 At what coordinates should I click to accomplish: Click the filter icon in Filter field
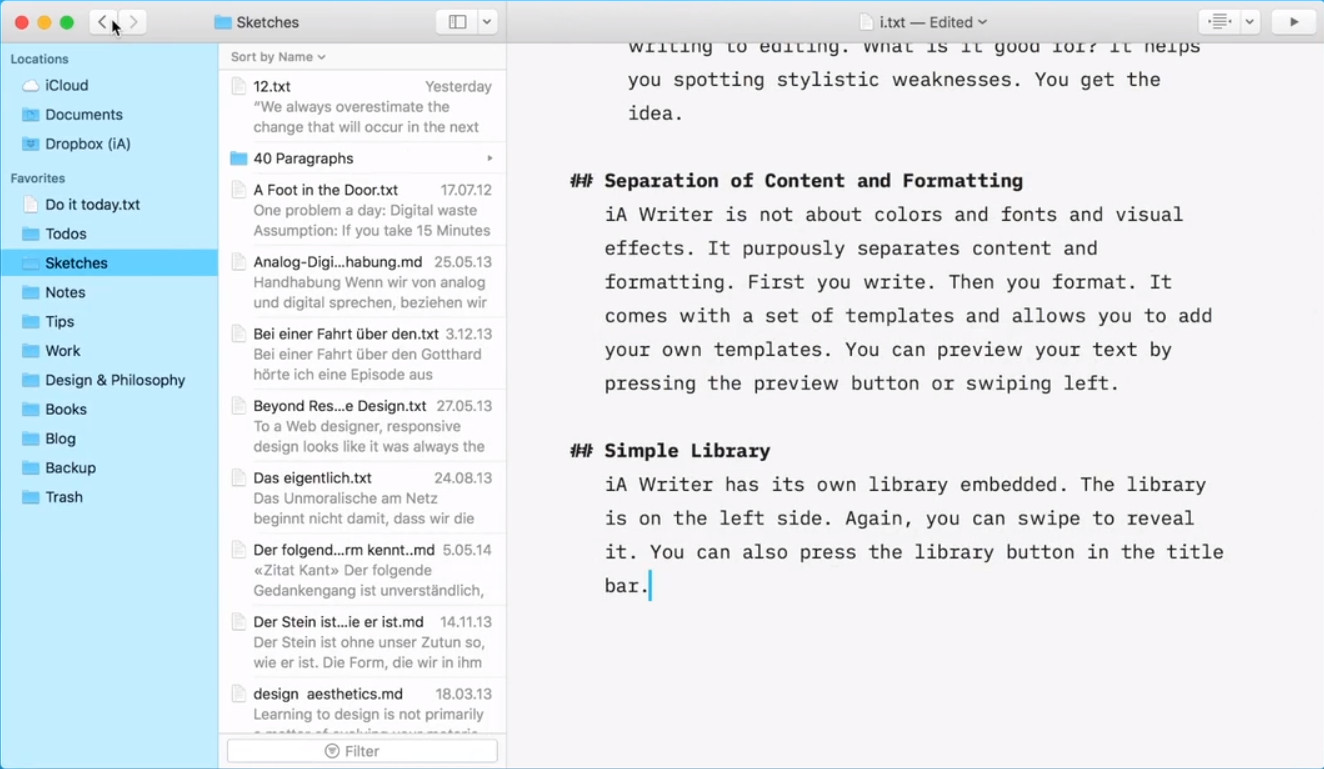tap(332, 751)
